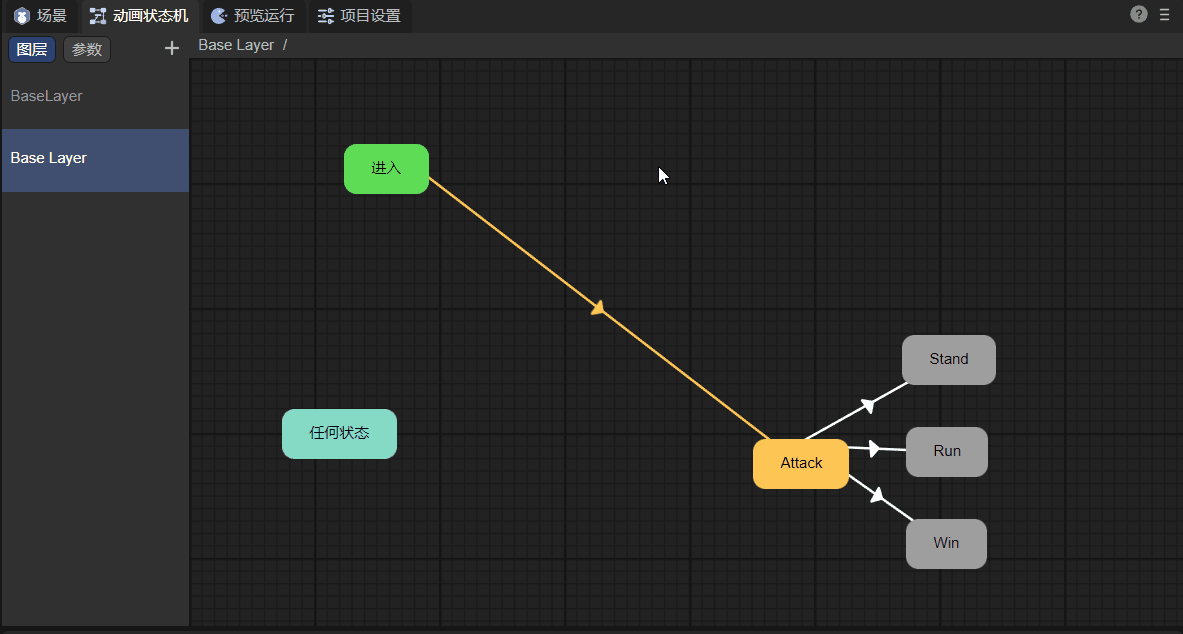Select the BaseLayer item in list
The height and width of the screenshot is (634, 1183).
tap(47, 96)
